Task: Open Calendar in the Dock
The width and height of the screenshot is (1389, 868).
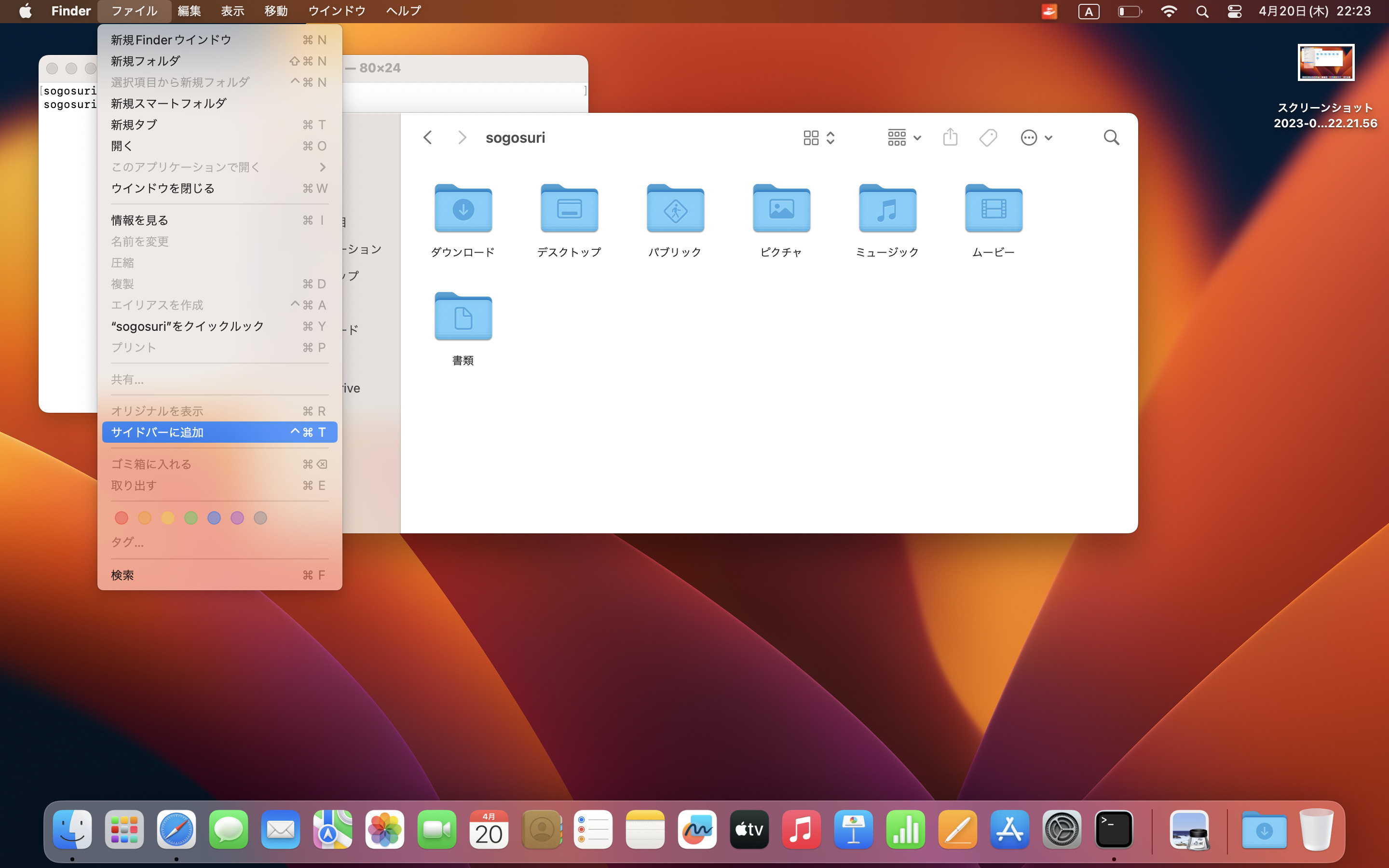Action: tap(489, 829)
